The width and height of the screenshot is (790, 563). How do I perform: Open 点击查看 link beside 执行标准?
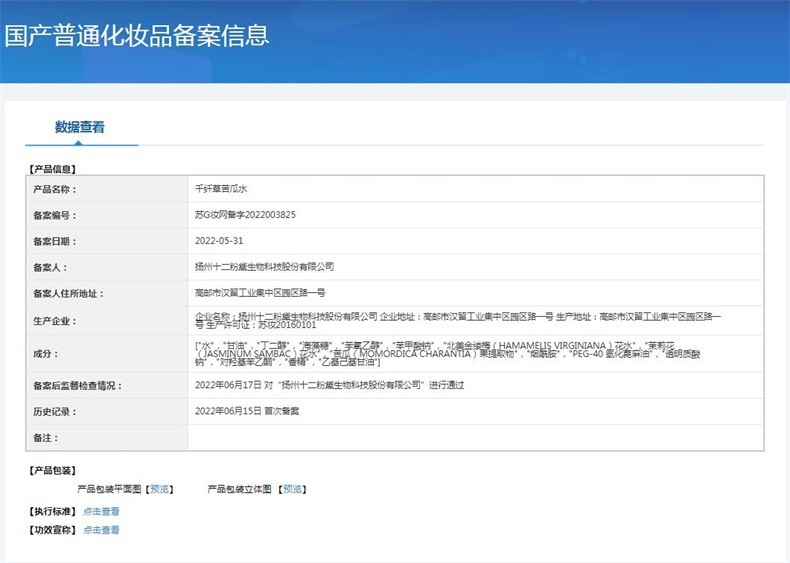pyautogui.click(x=101, y=512)
